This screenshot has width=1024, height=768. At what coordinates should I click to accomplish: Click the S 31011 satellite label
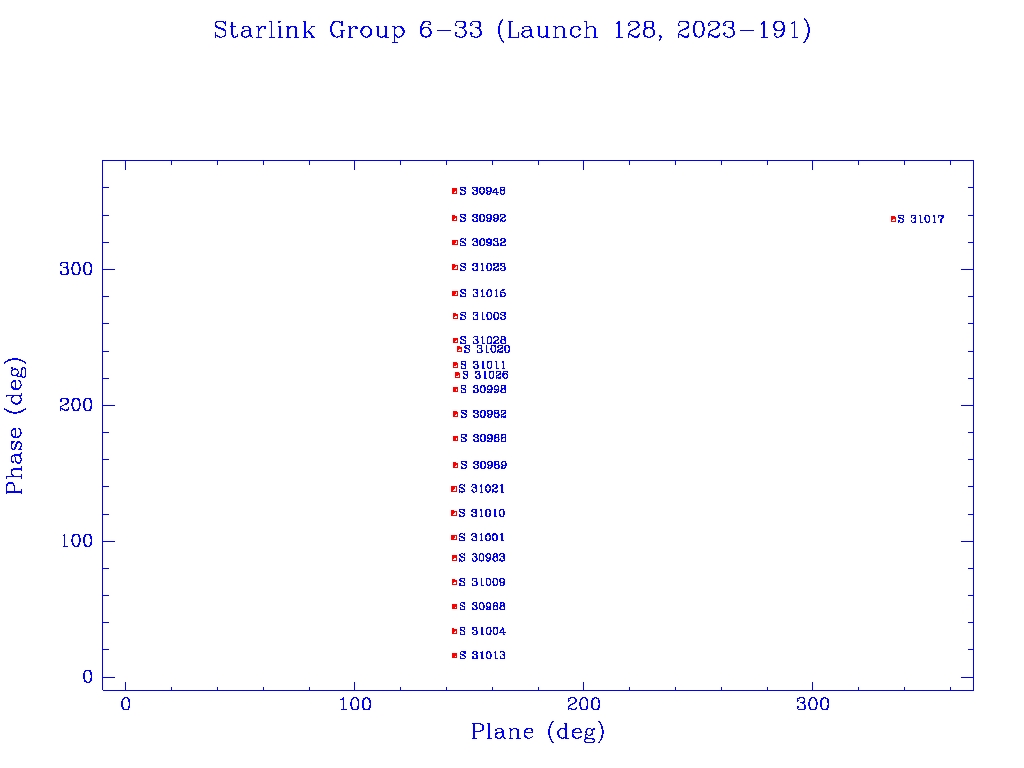483,365
